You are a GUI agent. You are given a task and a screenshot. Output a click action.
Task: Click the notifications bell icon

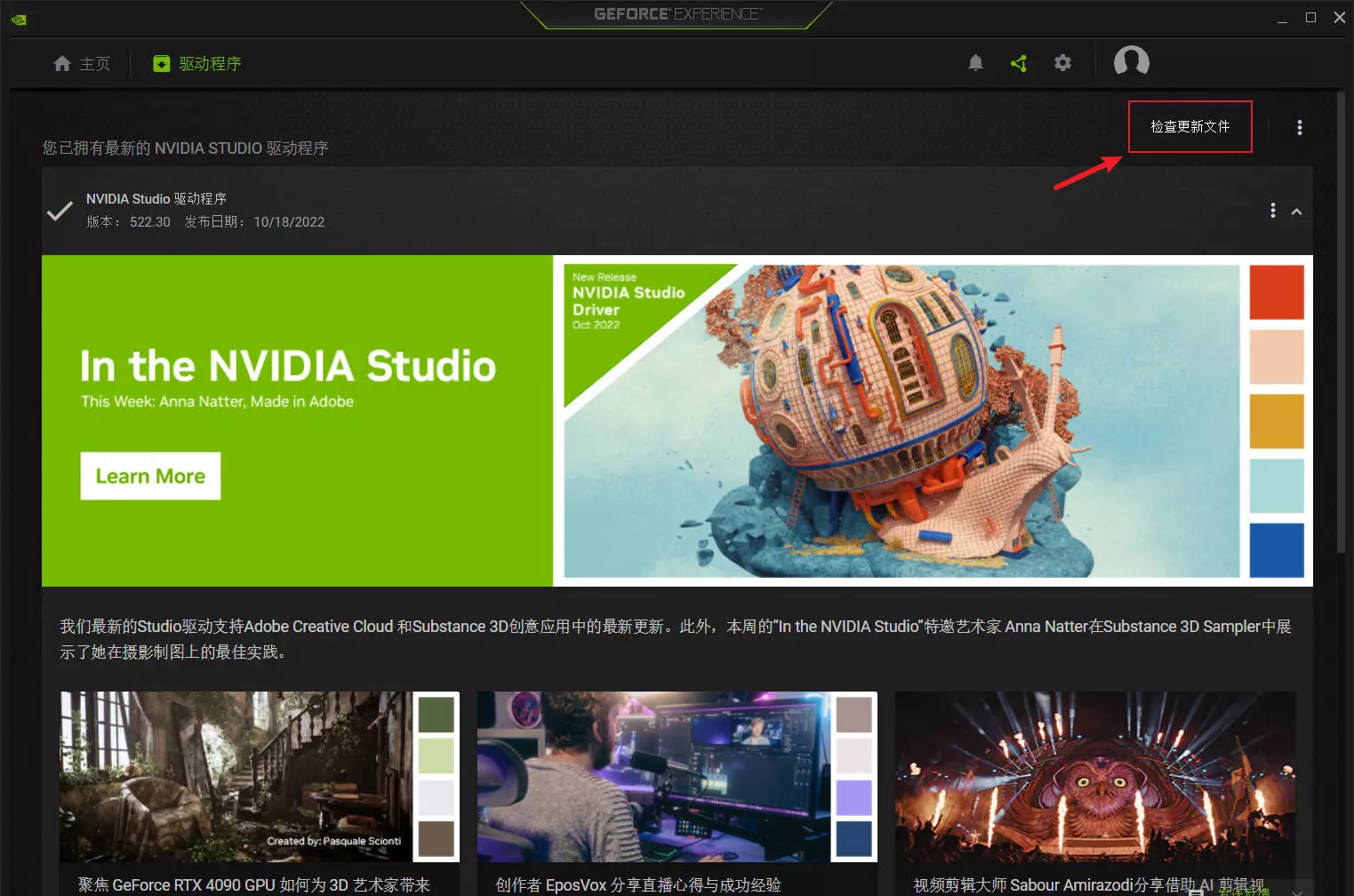click(x=975, y=63)
